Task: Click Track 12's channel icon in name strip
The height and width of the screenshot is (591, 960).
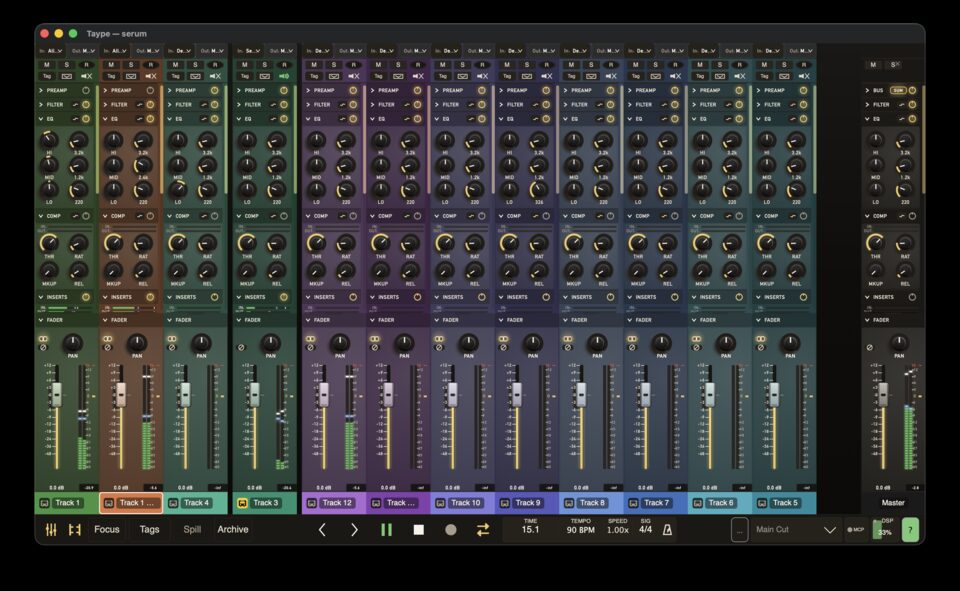Action: (311, 503)
